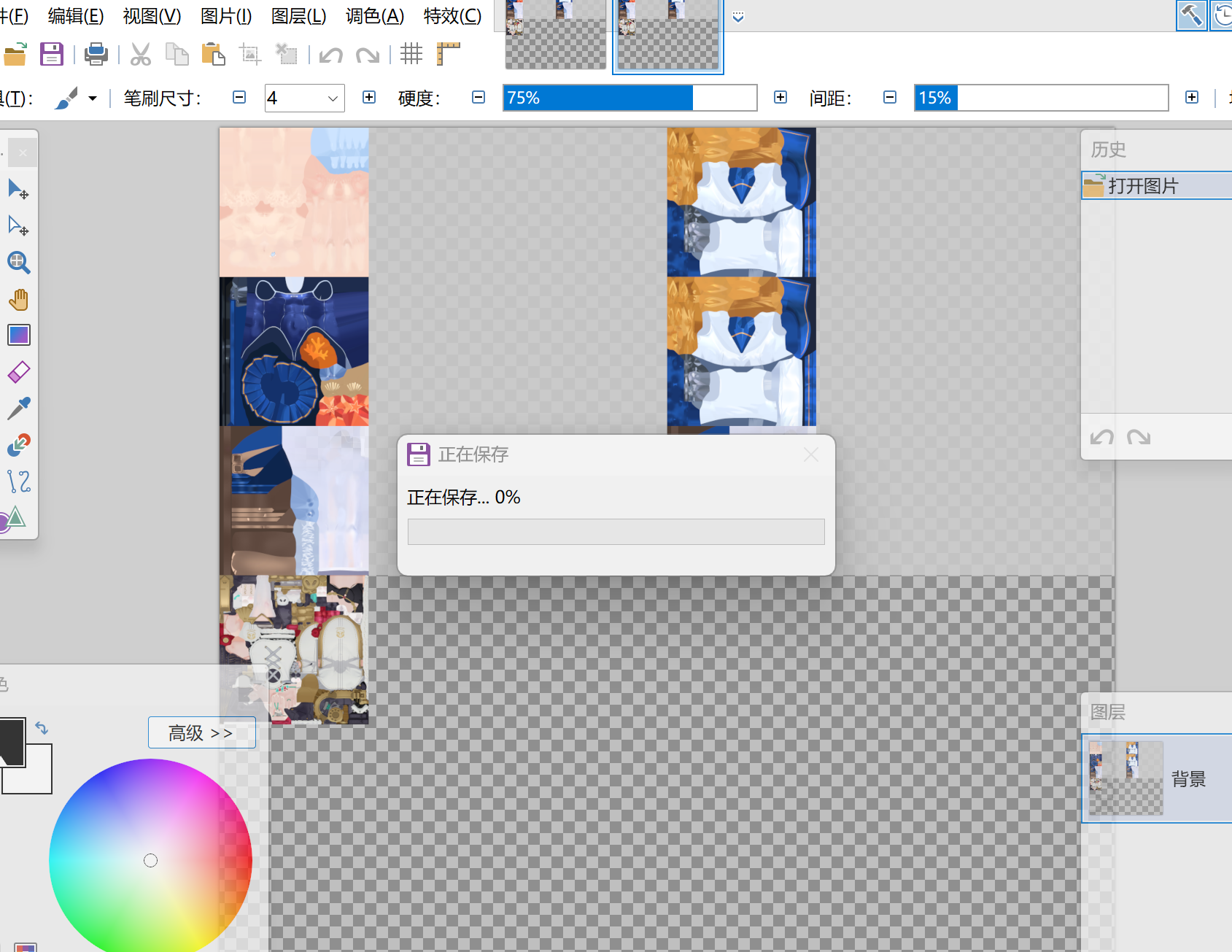Click the Print icon in the toolbar
This screenshot has width=1232, height=952.
tap(96, 54)
